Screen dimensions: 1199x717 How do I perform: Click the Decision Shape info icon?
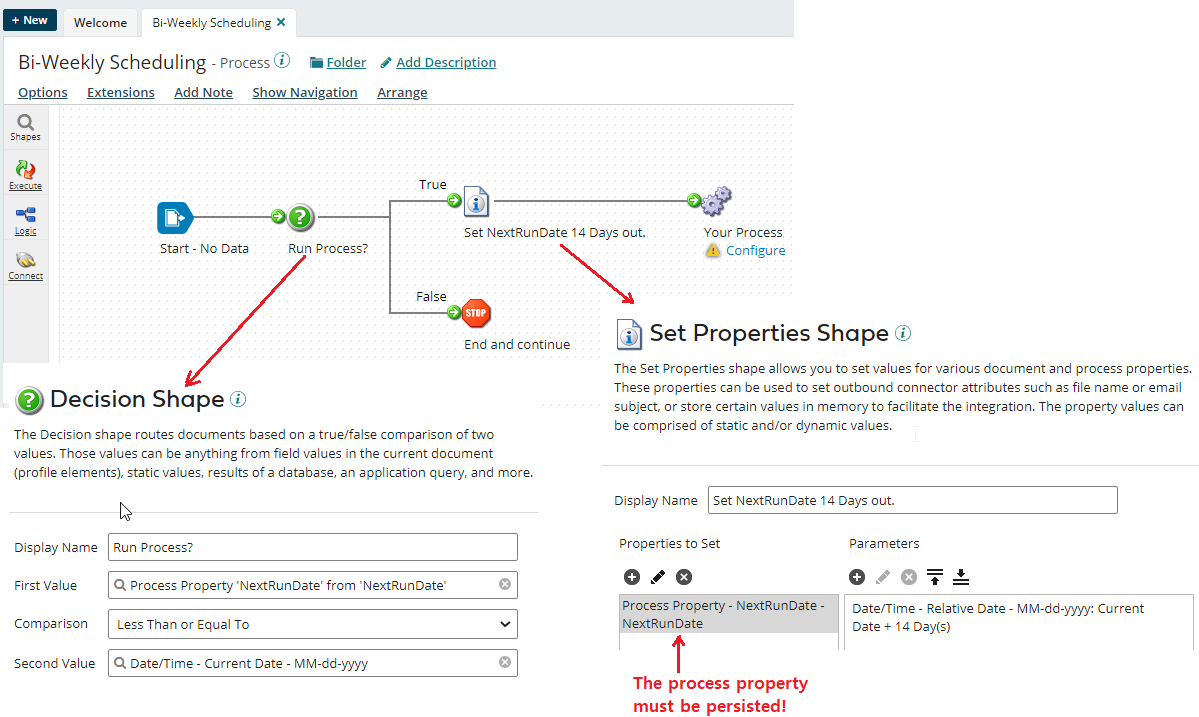coord(238,398)
